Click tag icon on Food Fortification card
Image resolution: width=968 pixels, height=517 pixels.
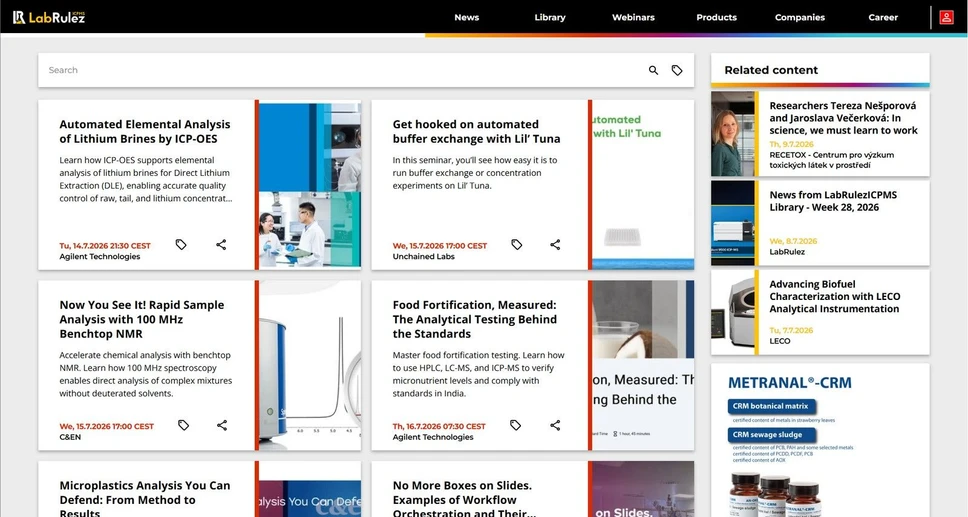pyautogui.click(x=515, y=425)
